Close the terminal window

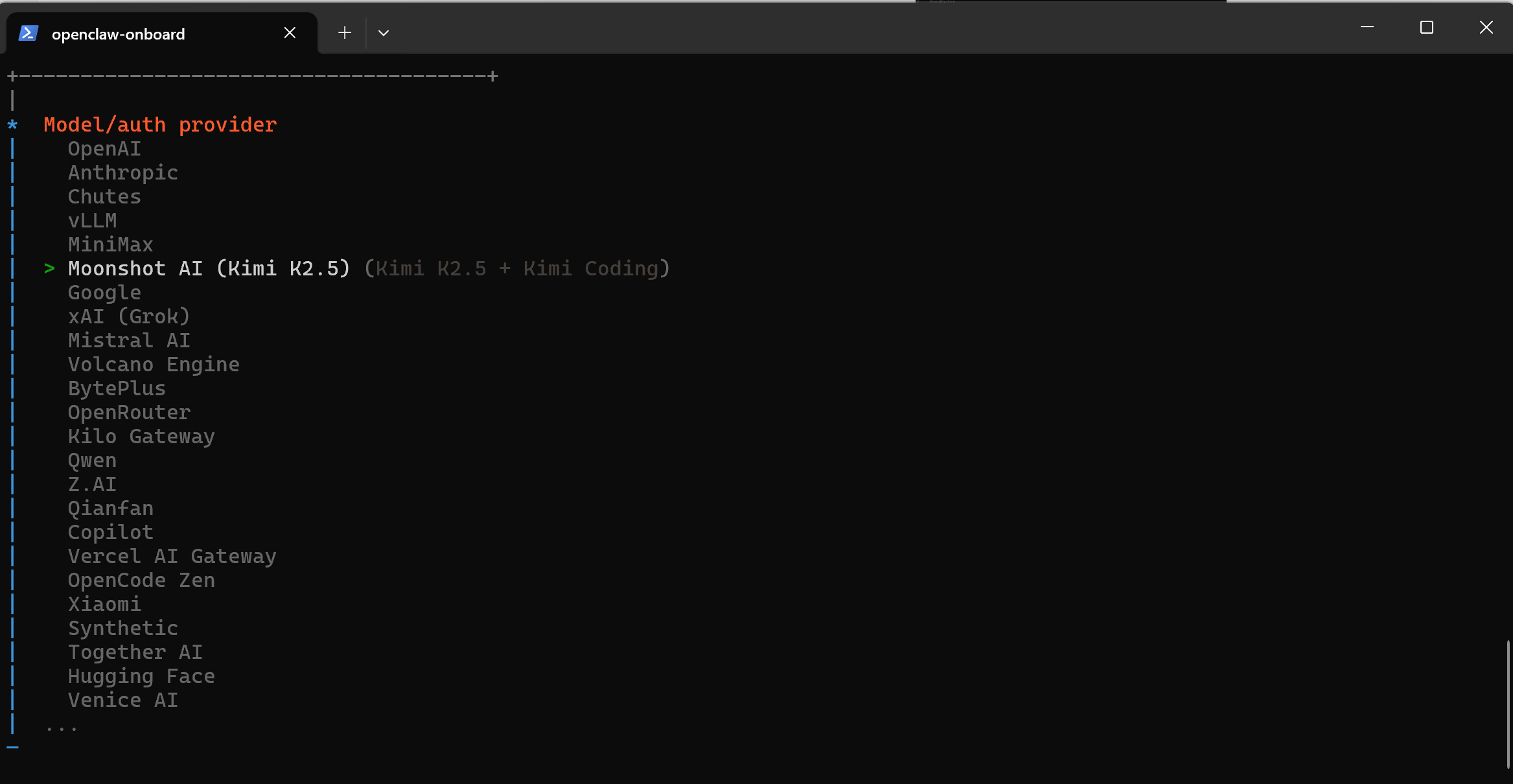pyautogui.click(x=1486, y=27)
